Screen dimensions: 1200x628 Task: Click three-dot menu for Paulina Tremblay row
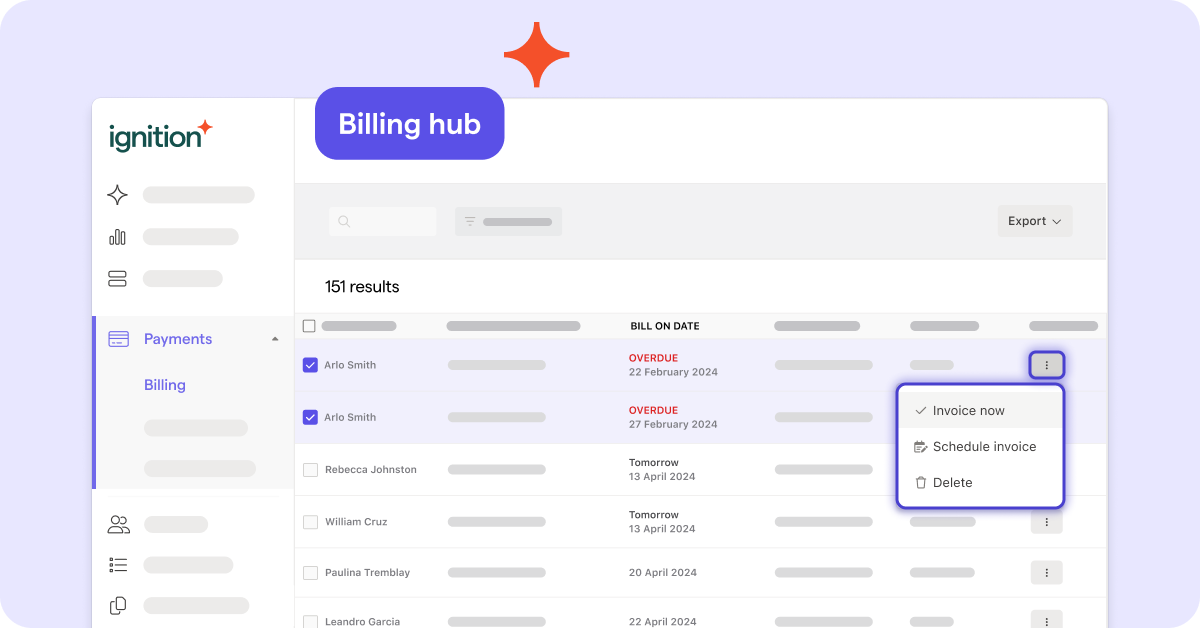pos(1046,573)
